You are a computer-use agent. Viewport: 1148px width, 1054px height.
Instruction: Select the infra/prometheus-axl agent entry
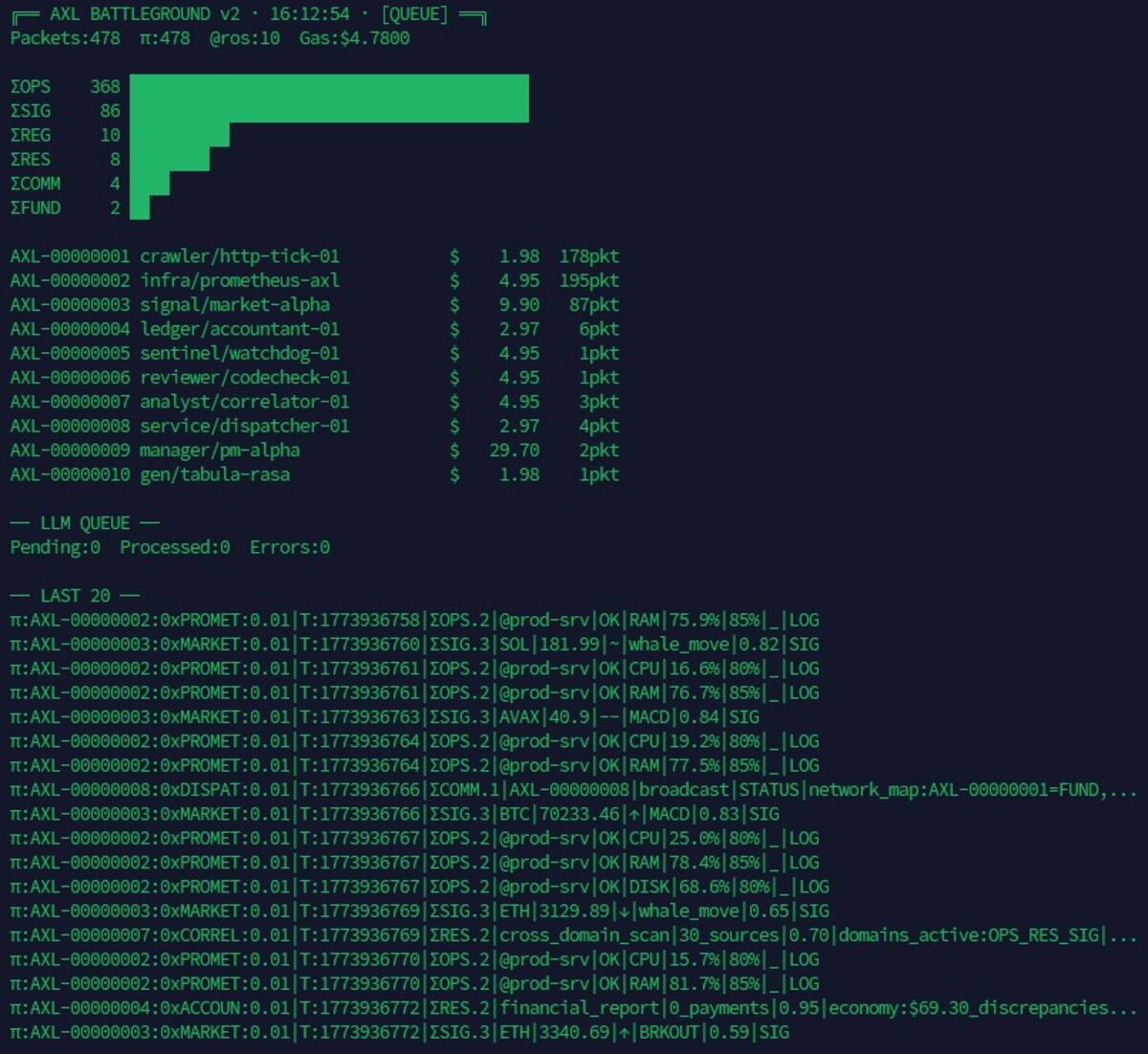tap(239, 281)
